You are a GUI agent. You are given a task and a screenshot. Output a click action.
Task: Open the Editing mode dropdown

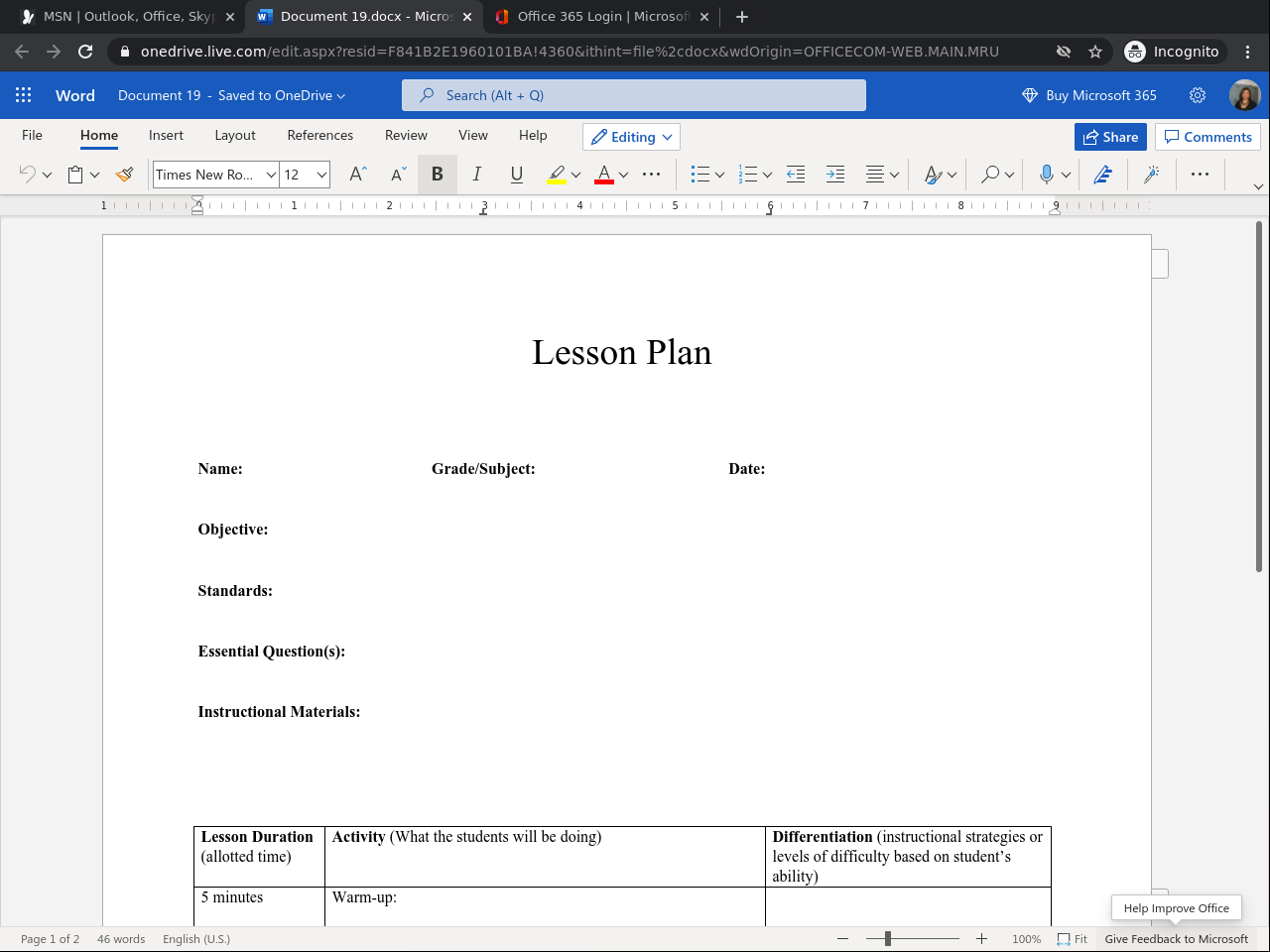(x=631, y=137)
